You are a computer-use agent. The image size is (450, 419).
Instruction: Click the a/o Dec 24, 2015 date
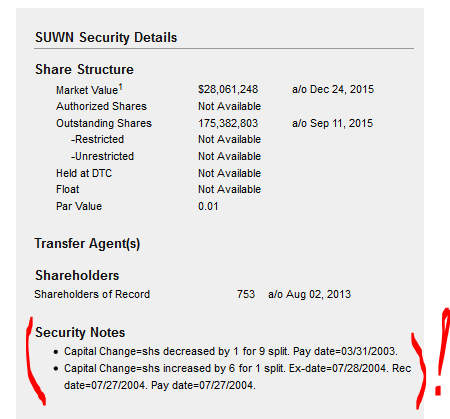point(333,89)
